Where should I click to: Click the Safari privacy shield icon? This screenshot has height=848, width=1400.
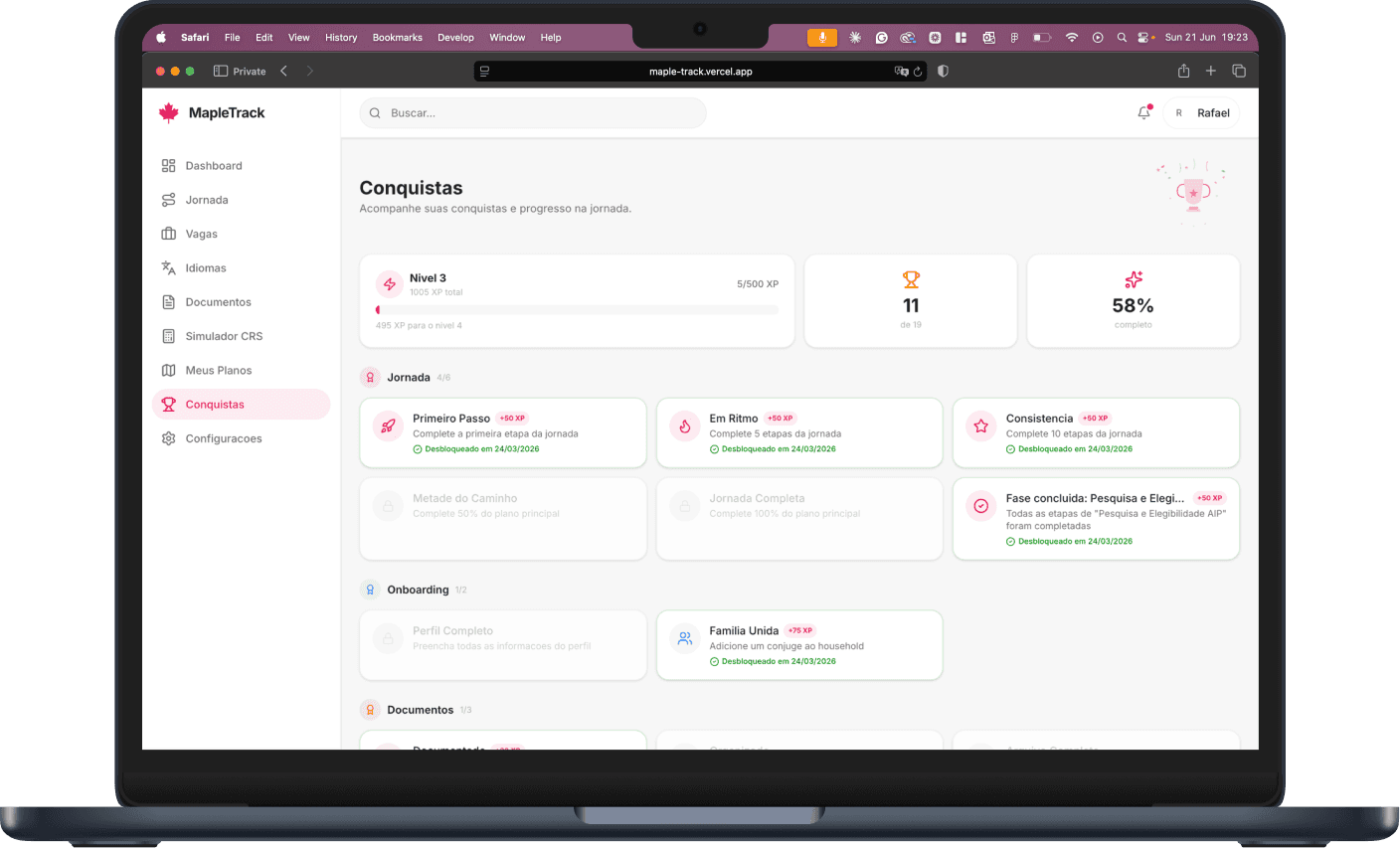tap(943, 72)
